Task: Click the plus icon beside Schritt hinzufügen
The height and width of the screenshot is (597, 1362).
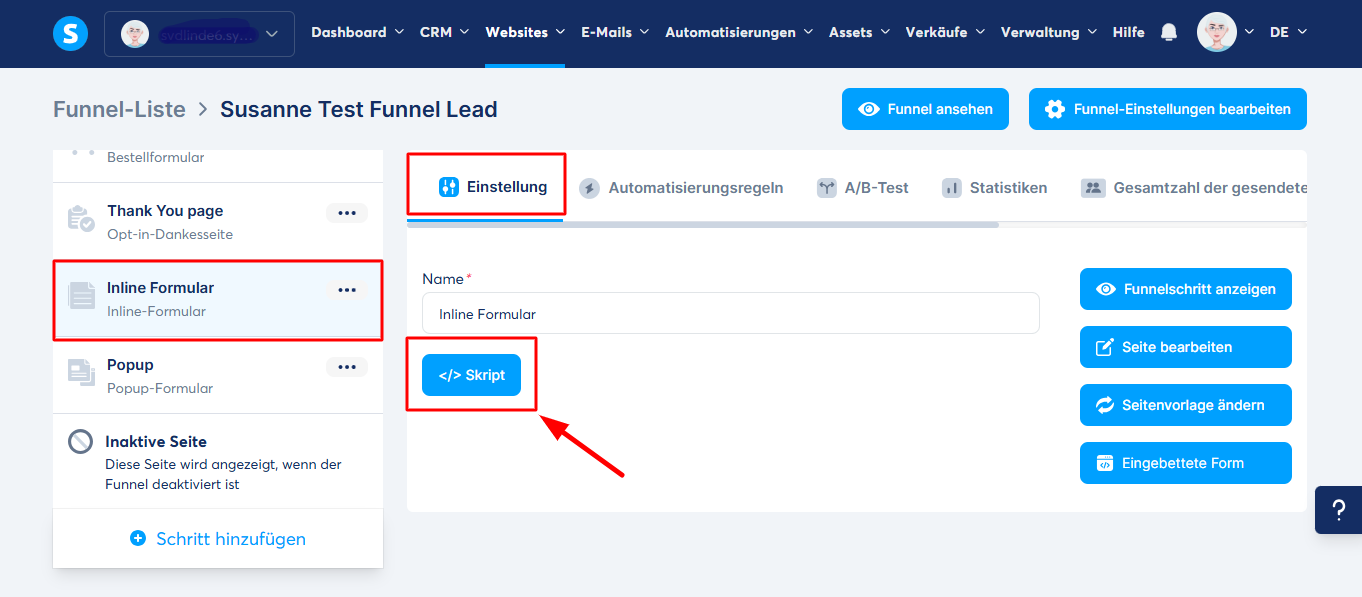Action: pyautogui.click(x=138, y=538)
